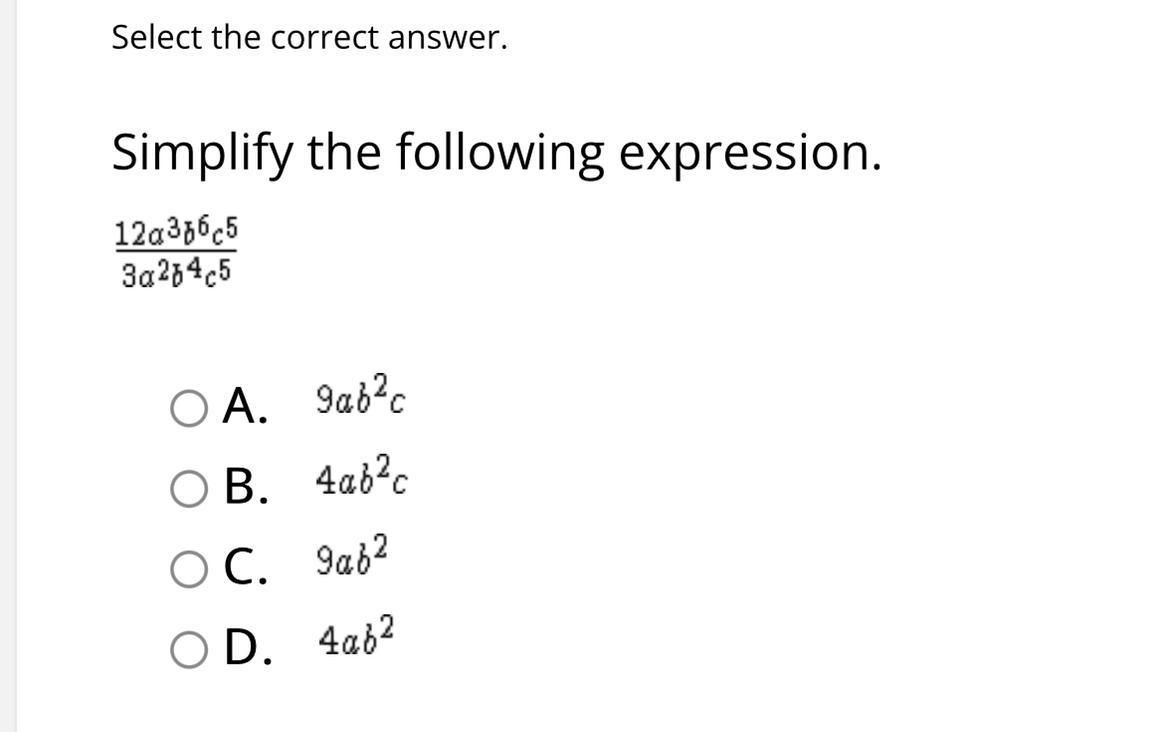Click the denominator 3a²b⁴c⁵ of the fraction
This screenshot has width=1164, height=732.
177,273
